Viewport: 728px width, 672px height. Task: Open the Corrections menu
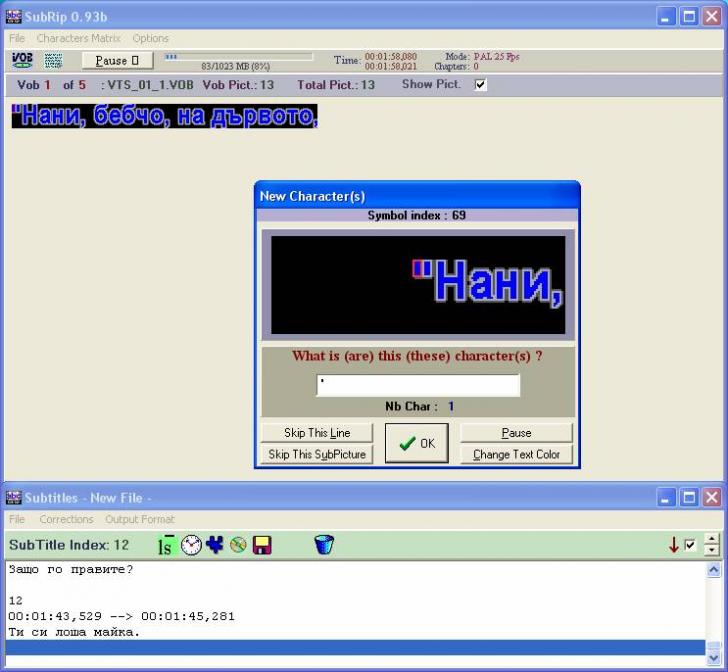click(66, 519)
